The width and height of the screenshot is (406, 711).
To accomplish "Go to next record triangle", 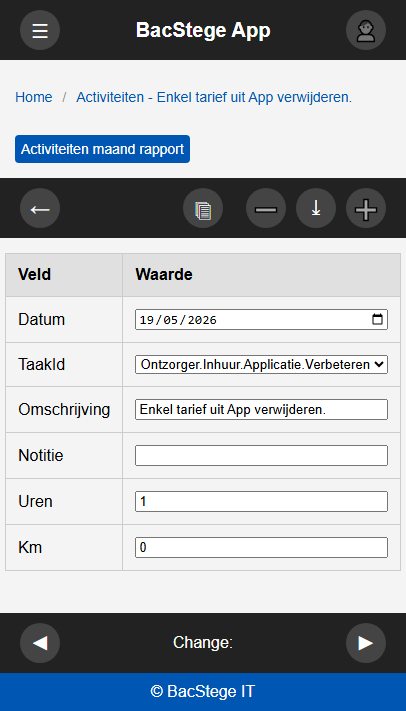I will pos(366,643).
